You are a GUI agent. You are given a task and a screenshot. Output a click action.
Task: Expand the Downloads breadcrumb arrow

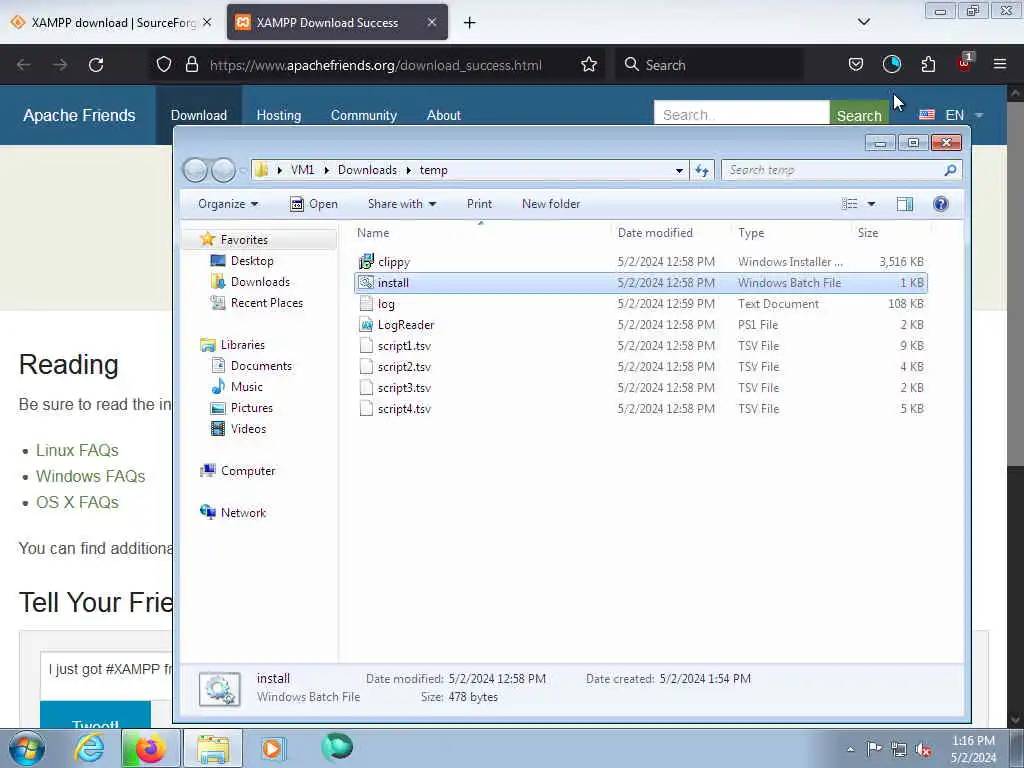[x=409, y=170]
